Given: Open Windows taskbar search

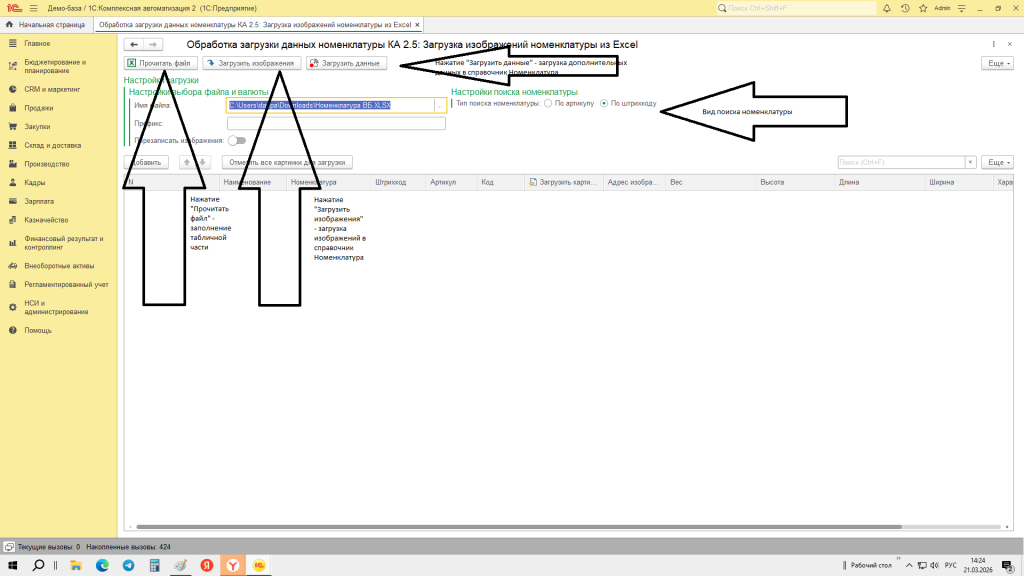Looking at the screenshot, I should point(39,566).
